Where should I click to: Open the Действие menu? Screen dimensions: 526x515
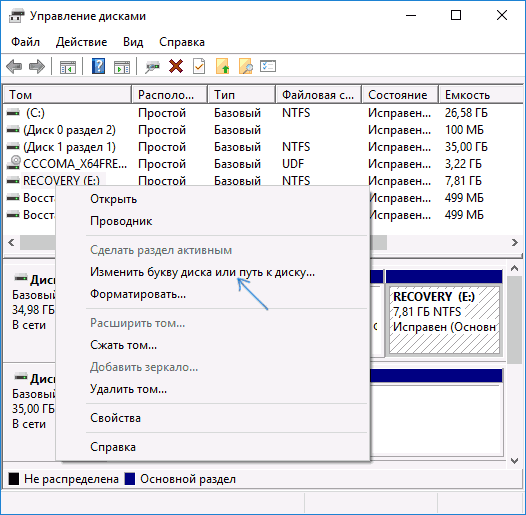(x=82, y=42)
